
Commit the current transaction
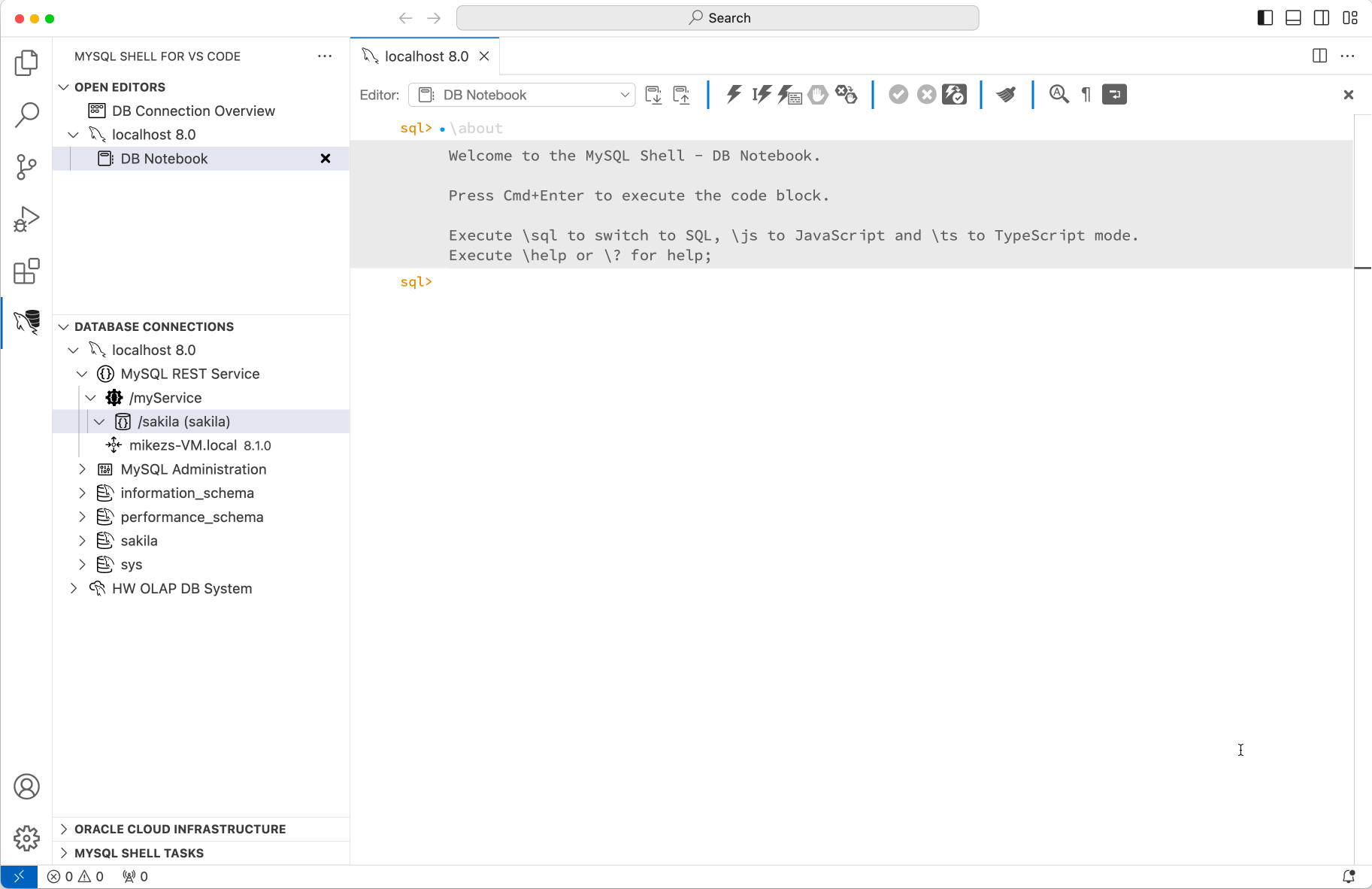point(899,94)
